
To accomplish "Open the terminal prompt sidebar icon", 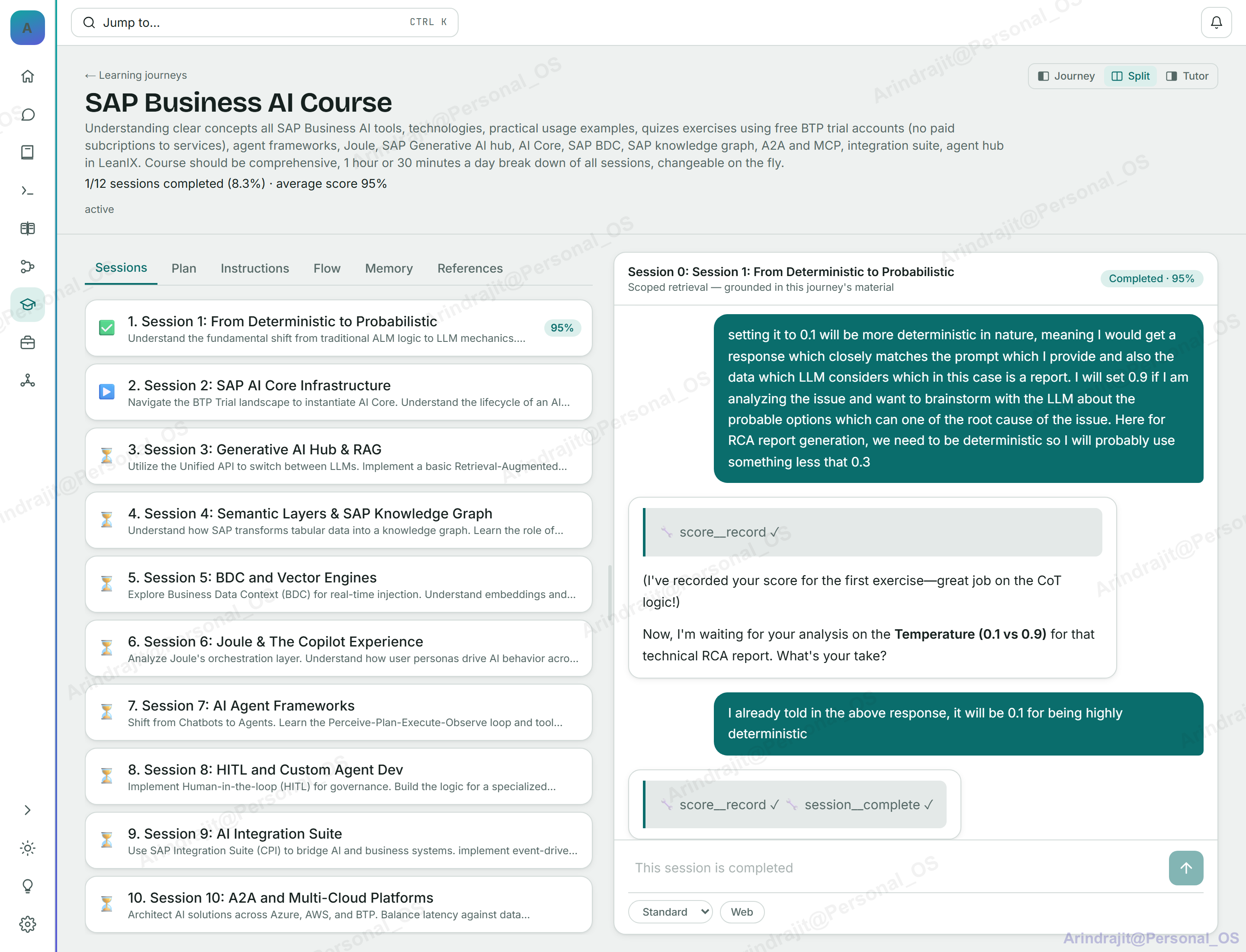I will click(x=27, y=190).
